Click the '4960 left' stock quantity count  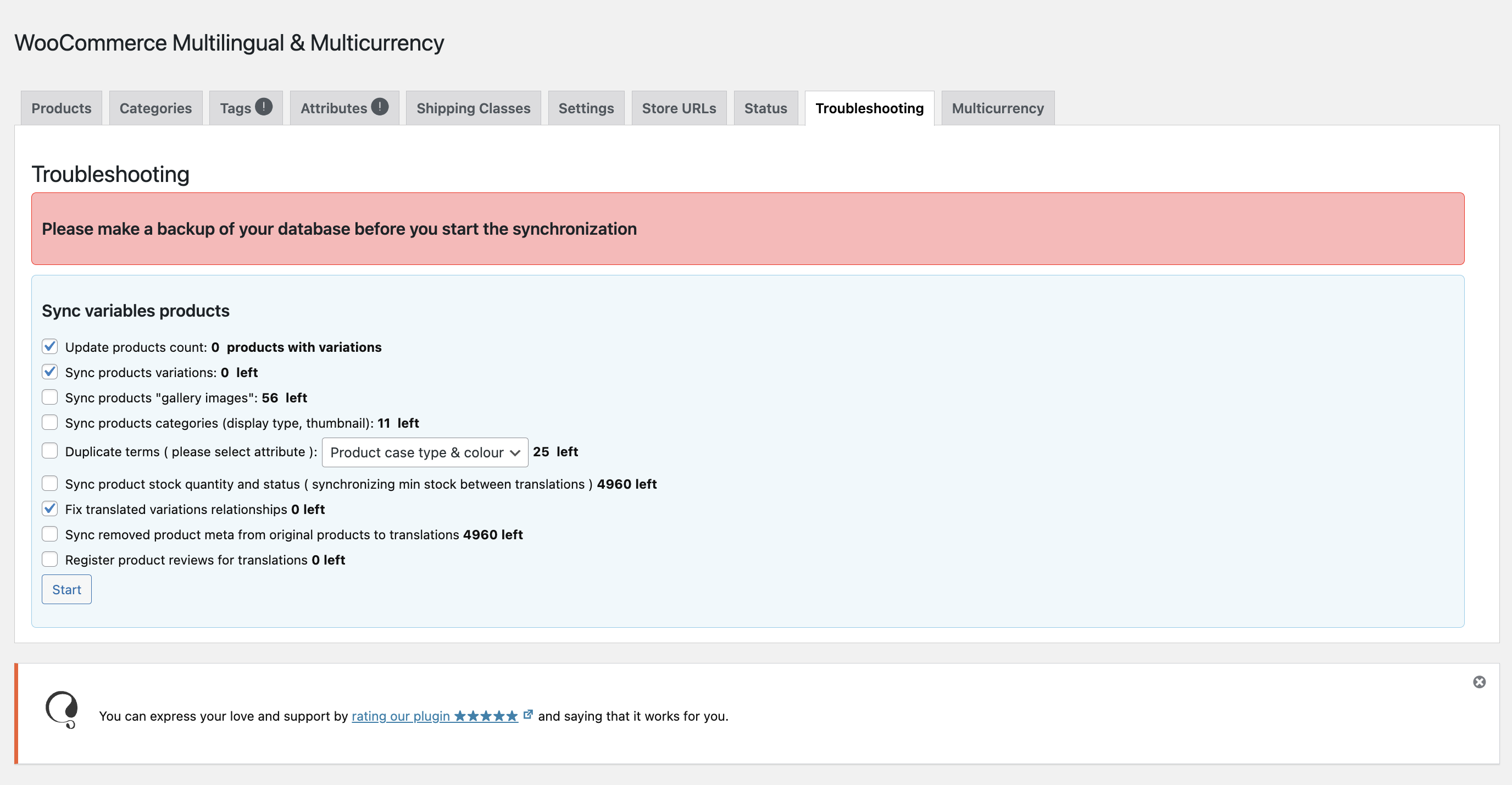point(626,484)
